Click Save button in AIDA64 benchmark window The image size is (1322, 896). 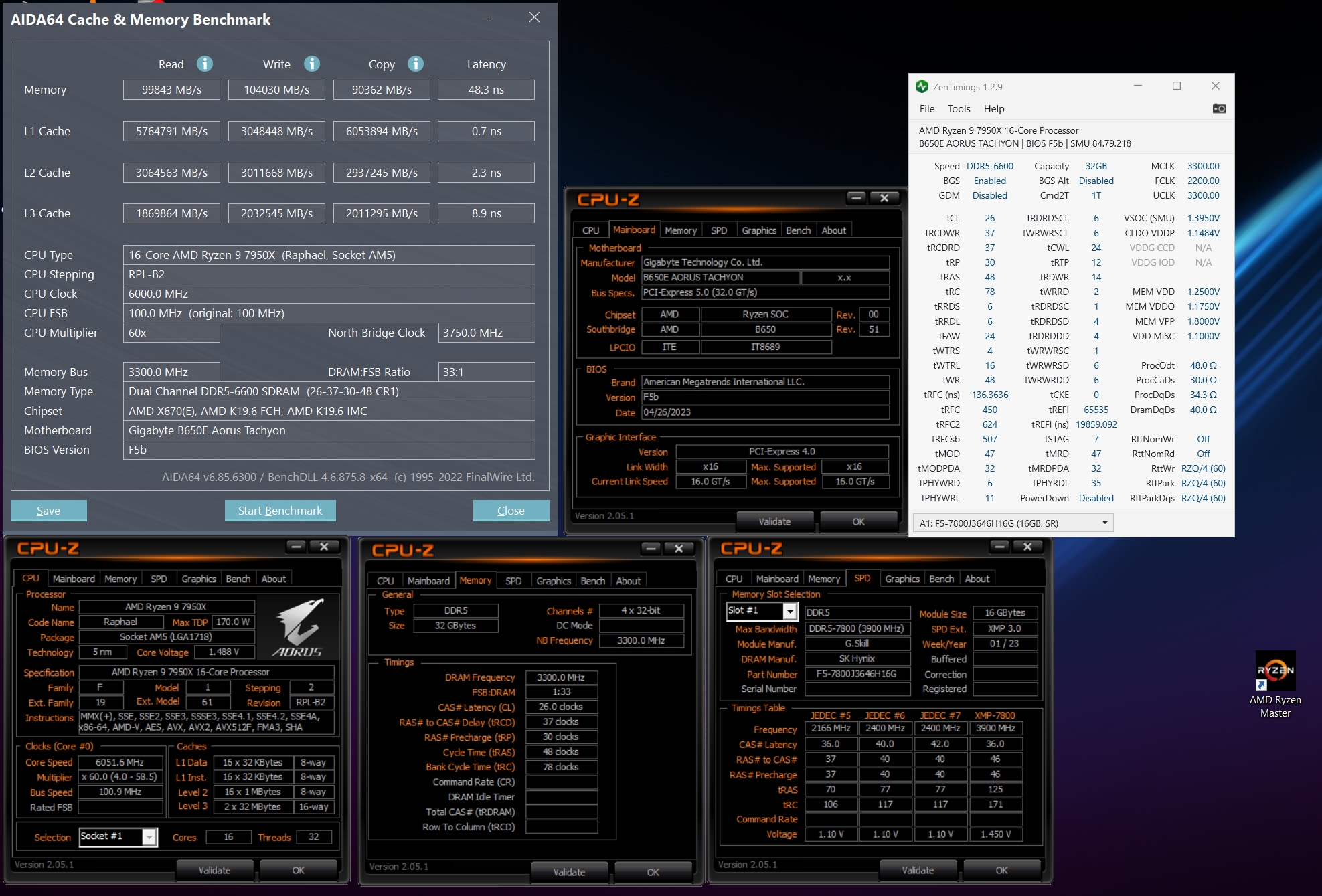click(48, 511)
